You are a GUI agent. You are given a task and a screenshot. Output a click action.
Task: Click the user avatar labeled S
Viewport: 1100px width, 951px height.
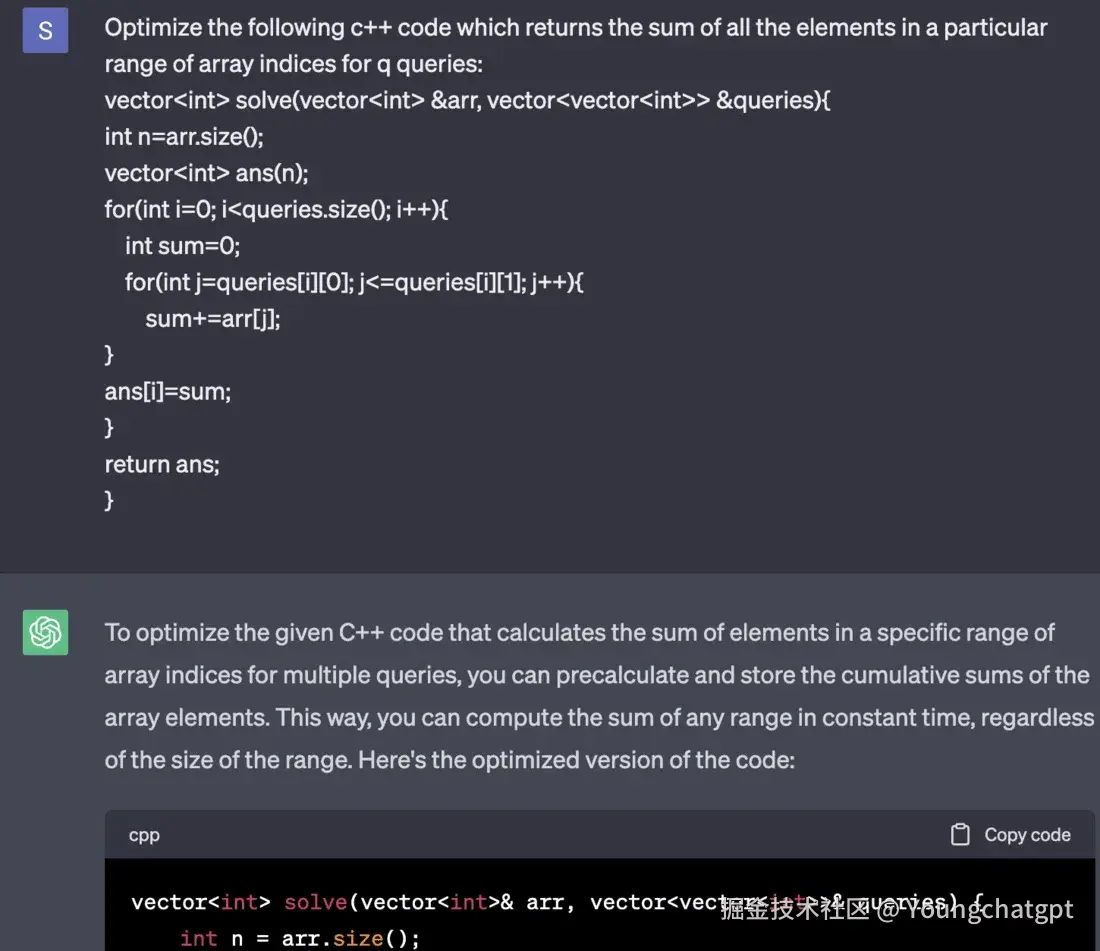point(45,30)
